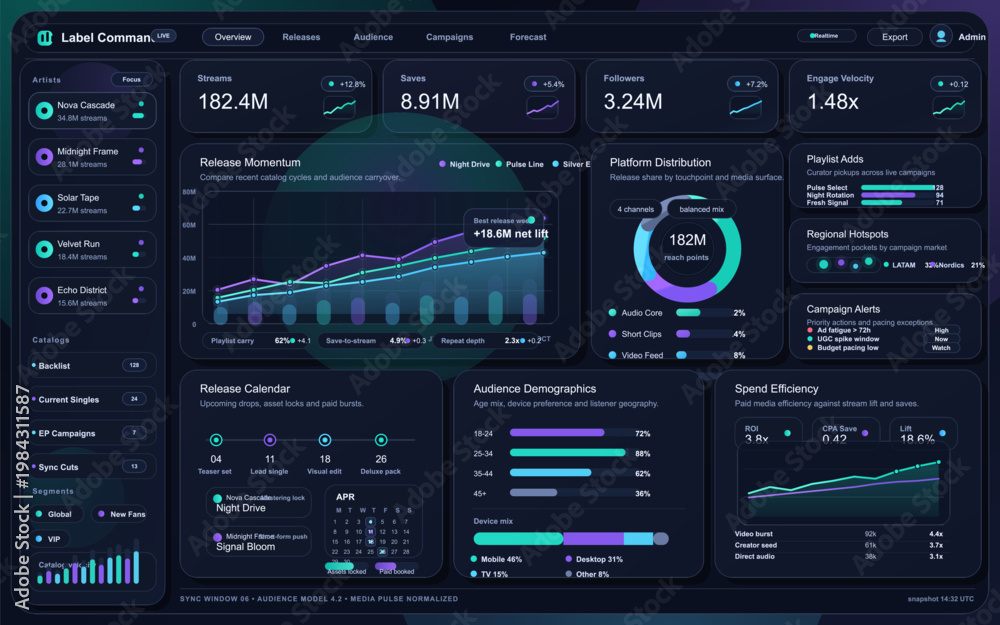Image resolution: width=1000 pixels, height=625 pixels.
Task: Select Nova Cascade artist avatar icon
Action: coord(44,111)
